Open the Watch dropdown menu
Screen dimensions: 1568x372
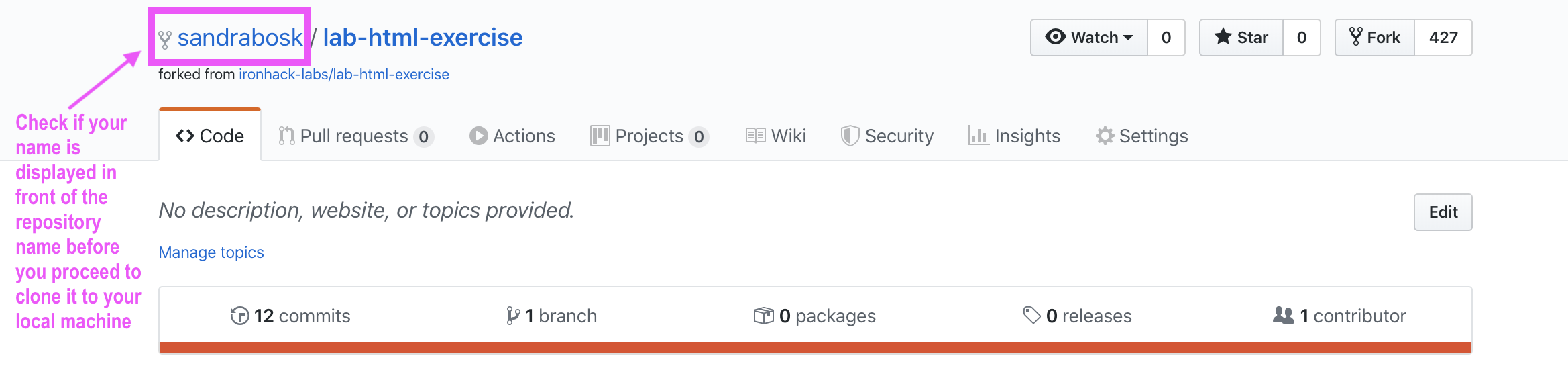(1089, 38)
